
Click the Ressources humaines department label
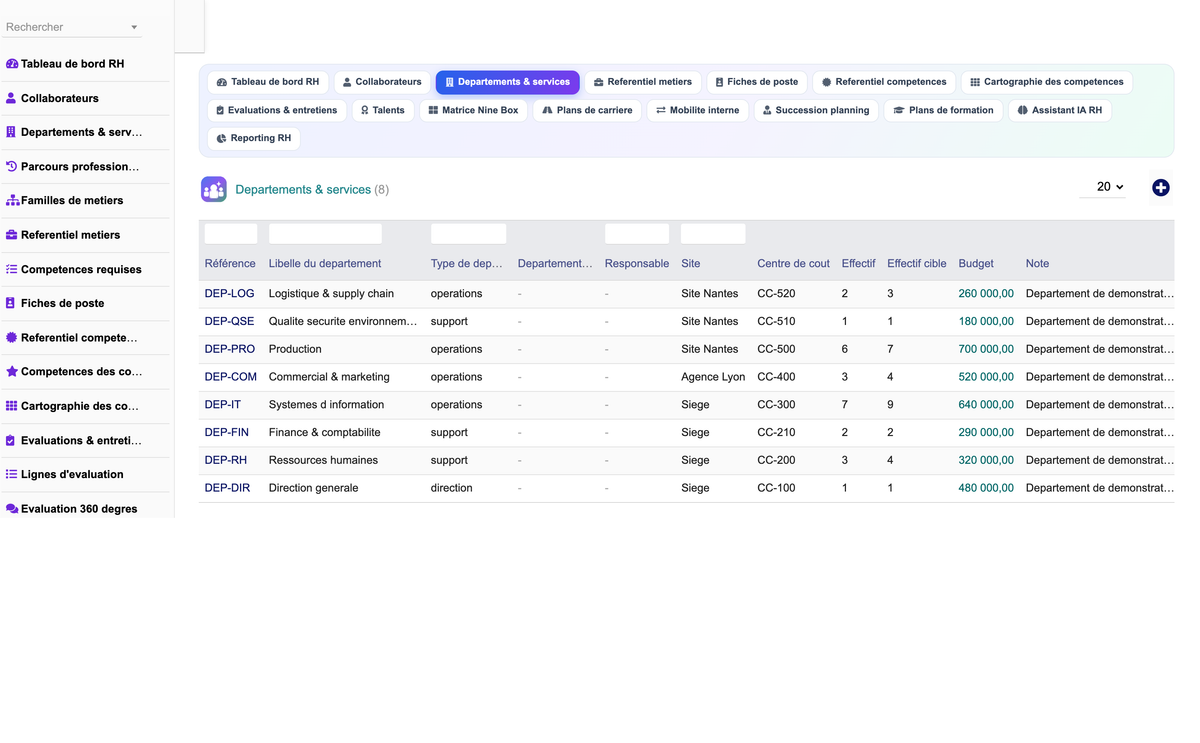pyautogui.click(x=323, y=461)
